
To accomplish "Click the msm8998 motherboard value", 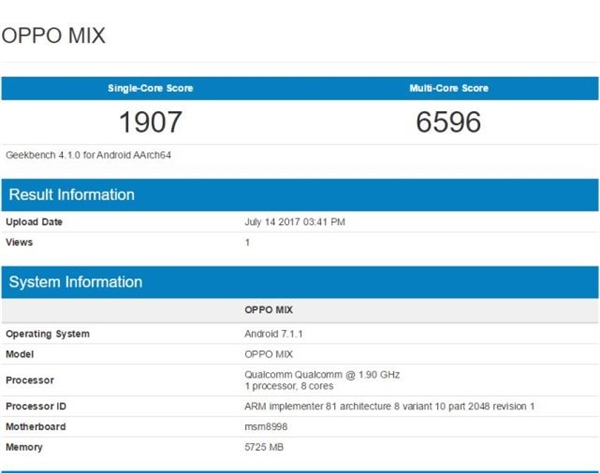I will [x=267, y=426].
